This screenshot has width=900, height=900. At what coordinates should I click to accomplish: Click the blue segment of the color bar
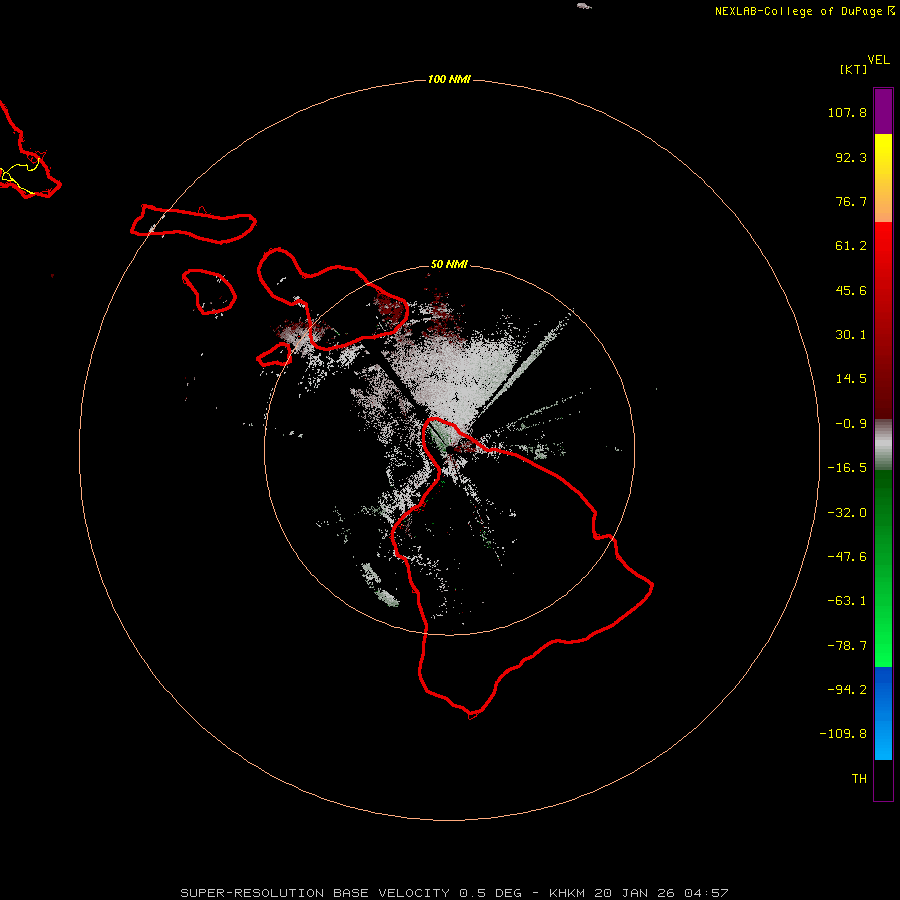pyautogui.click(x=883, y=713)
